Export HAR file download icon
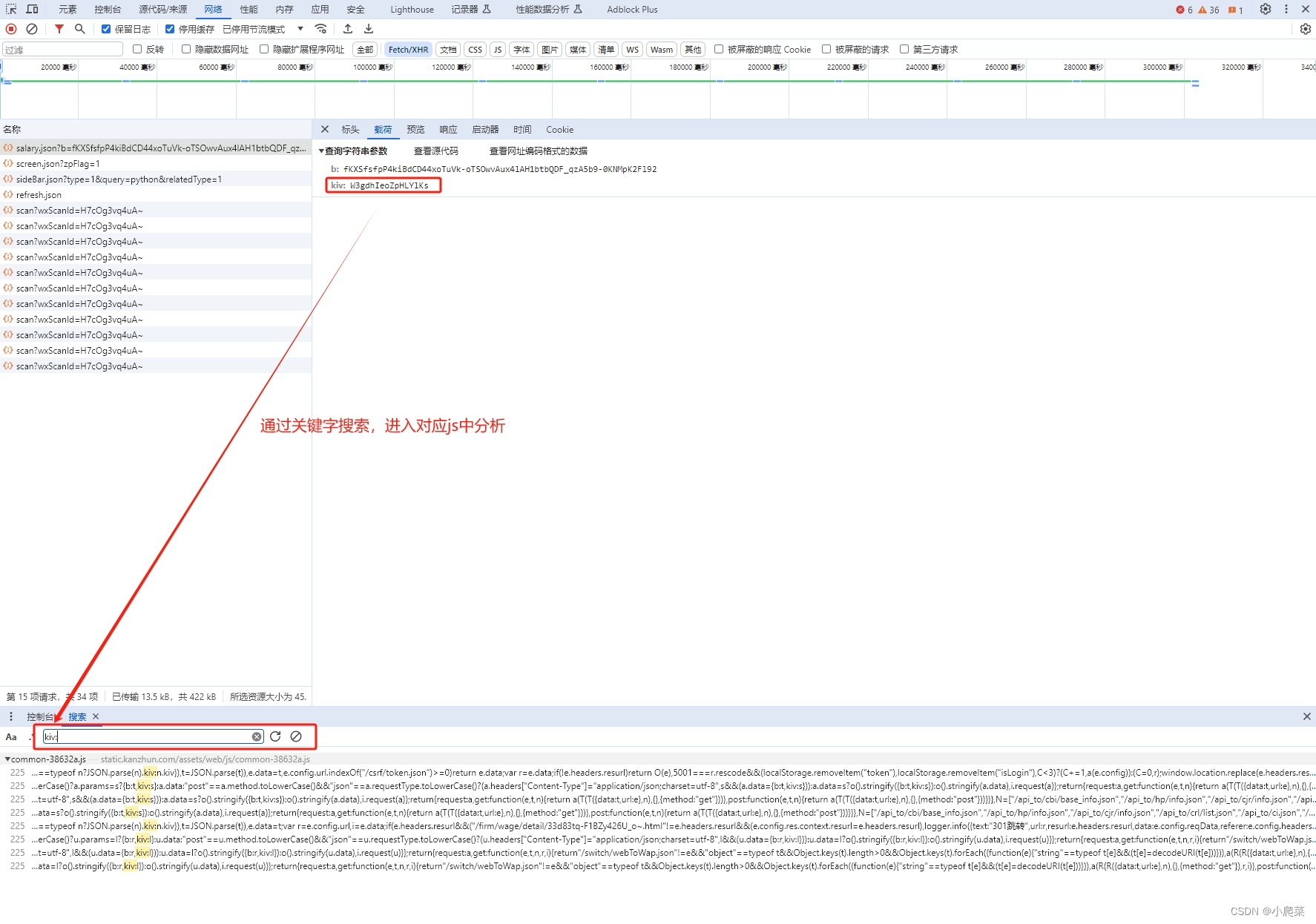The width and height of the screenshot is (1316, 924). [369, 29]
